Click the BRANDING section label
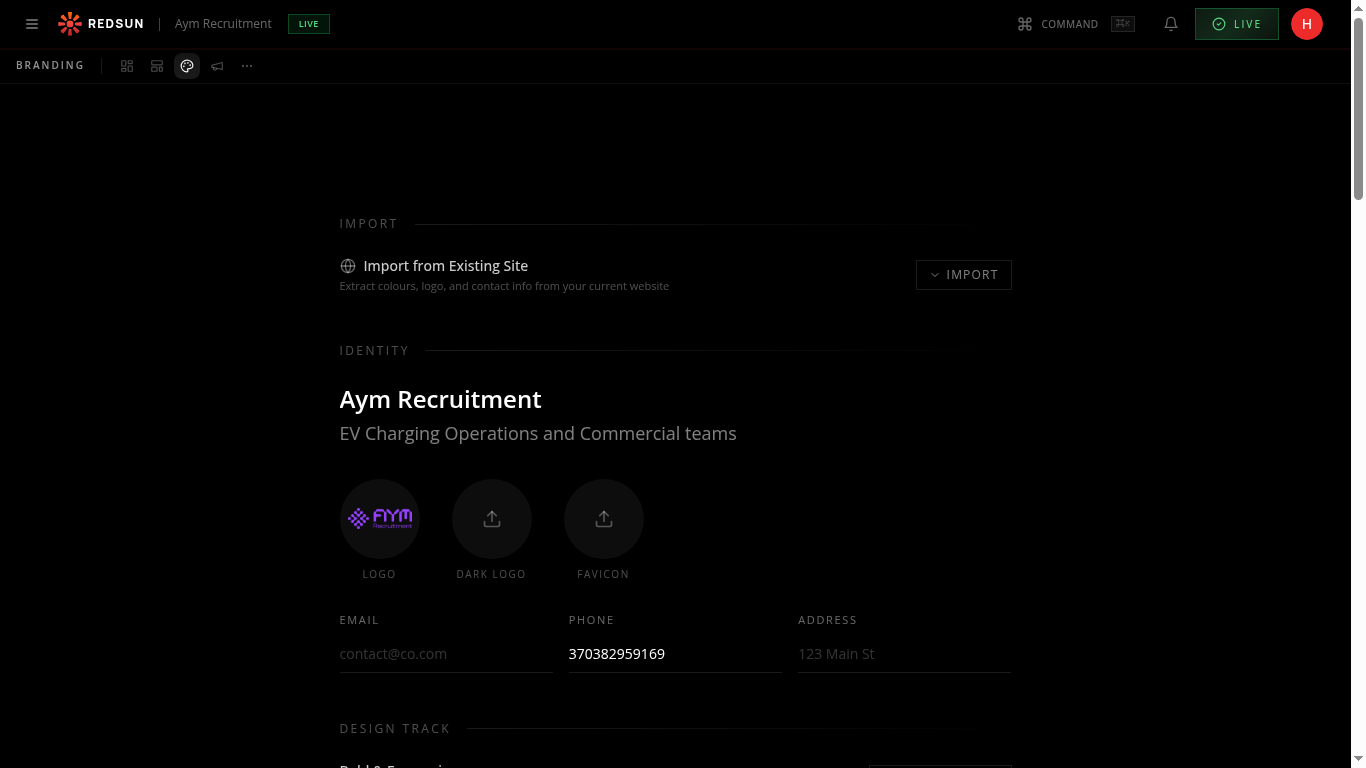1366x768 pixels. [x=50, y=65]
